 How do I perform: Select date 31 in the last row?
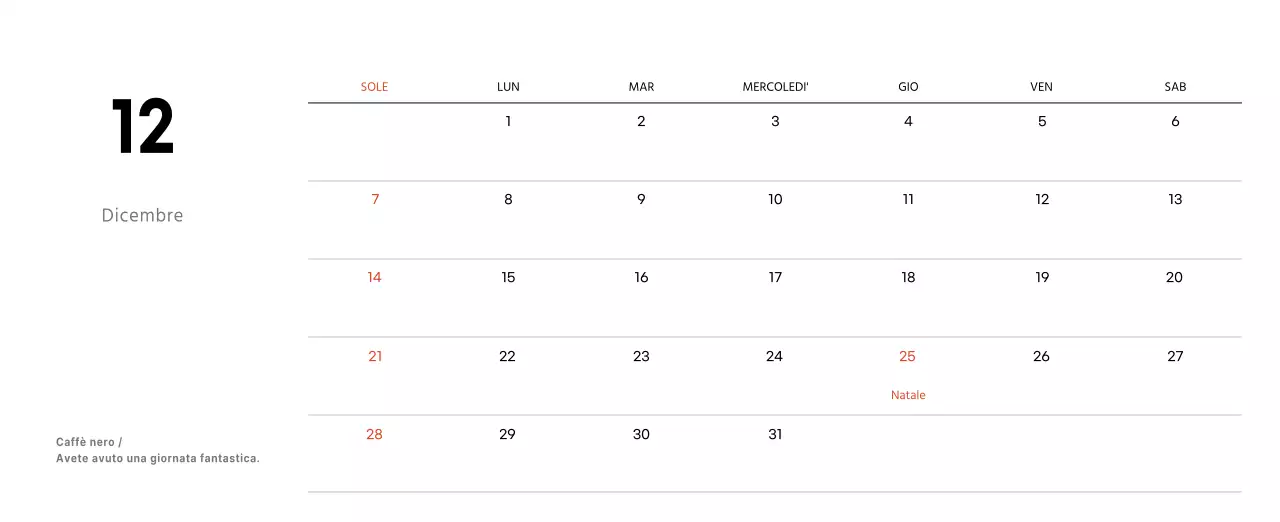(775, 434)
